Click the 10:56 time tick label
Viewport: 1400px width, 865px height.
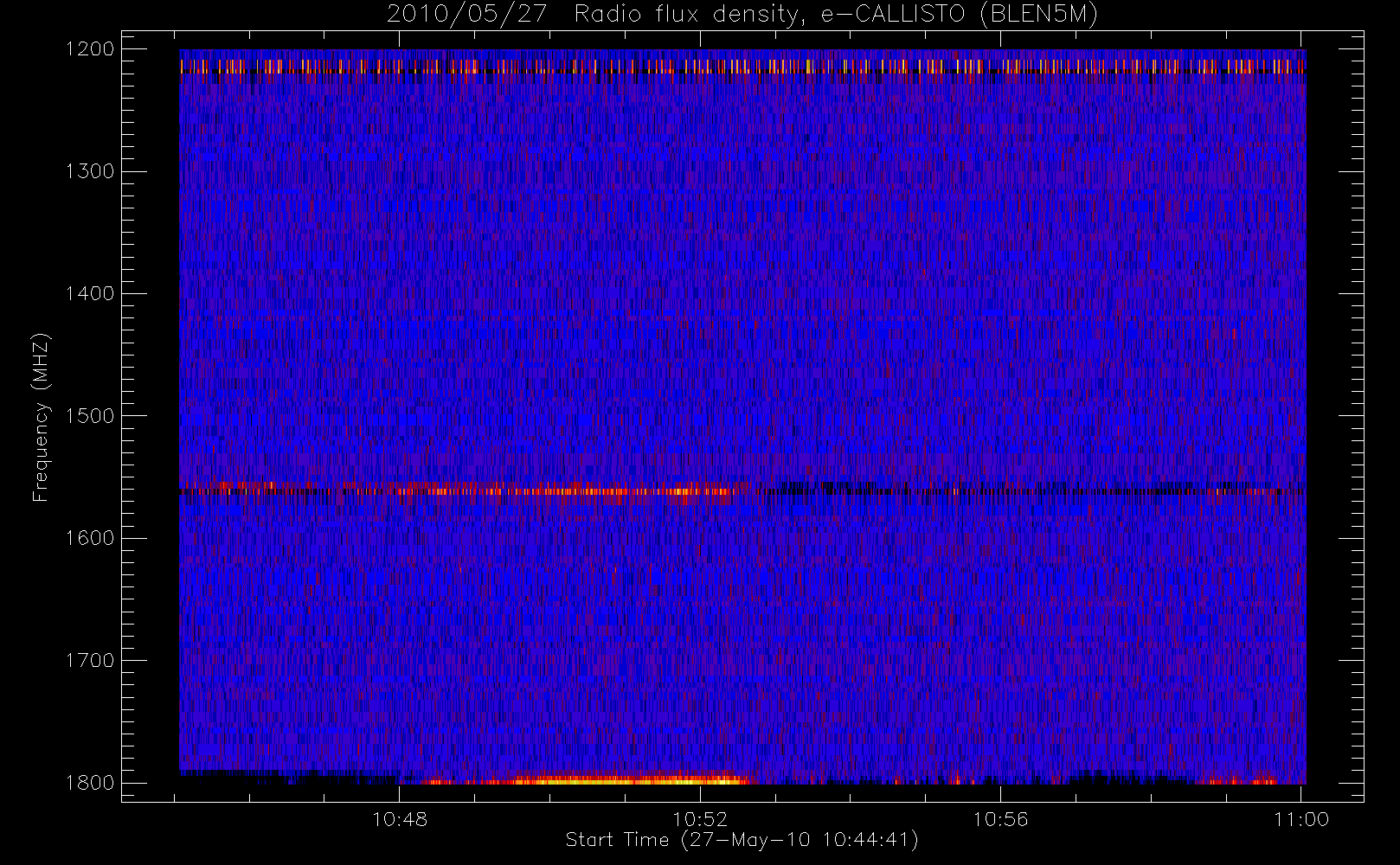click(1001, 819)
